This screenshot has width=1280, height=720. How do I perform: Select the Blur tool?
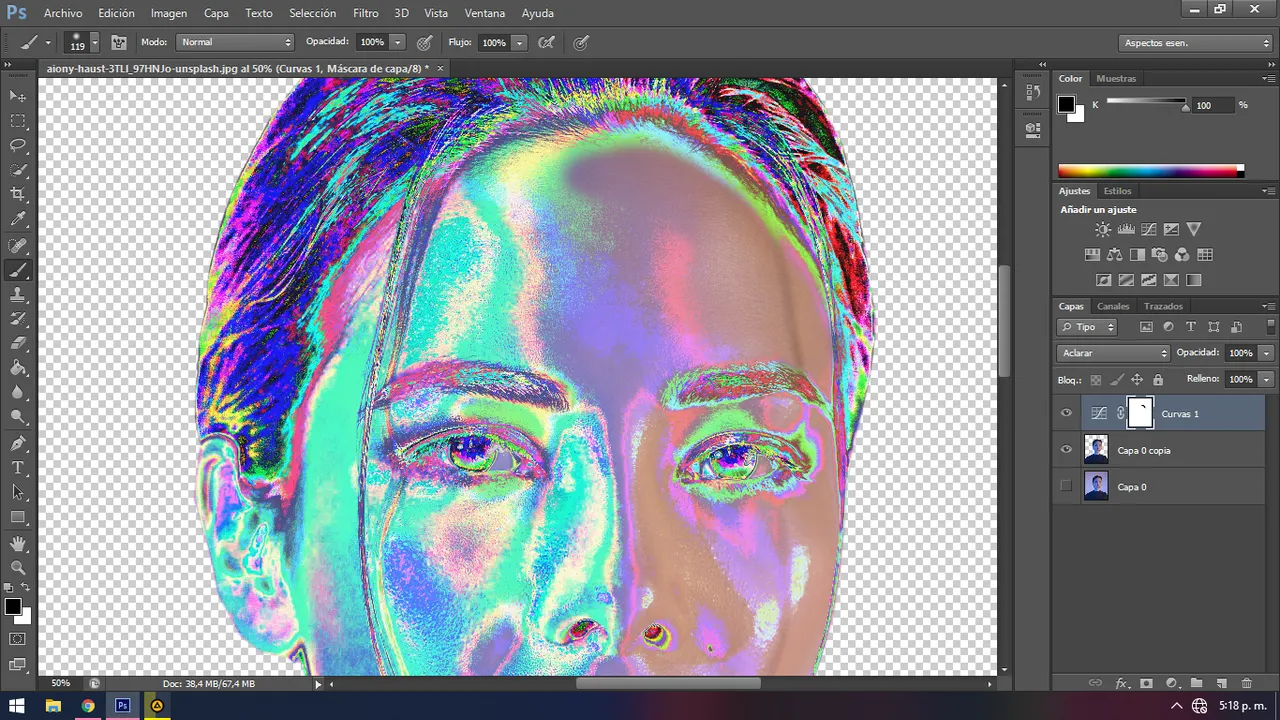click(18, 393)
